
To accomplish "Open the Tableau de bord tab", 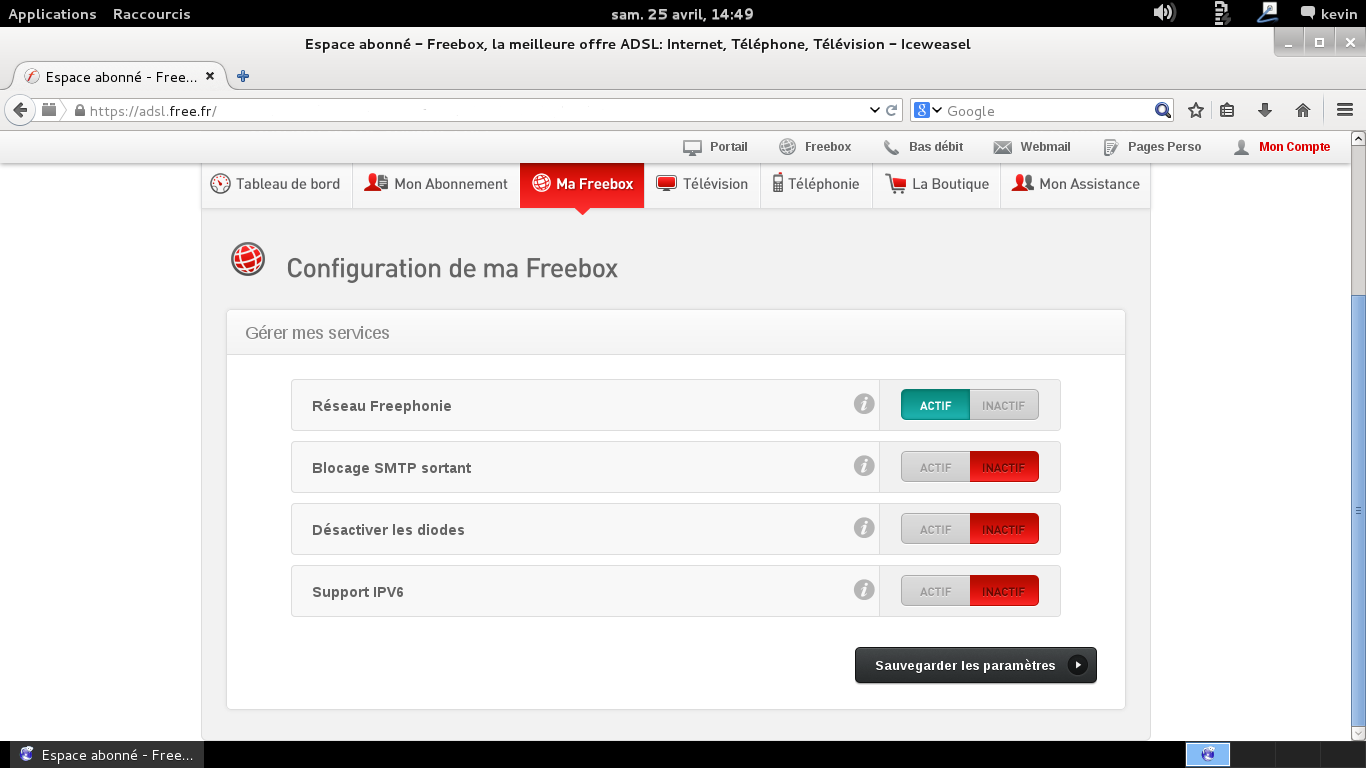I will click(x=277, y=185).
